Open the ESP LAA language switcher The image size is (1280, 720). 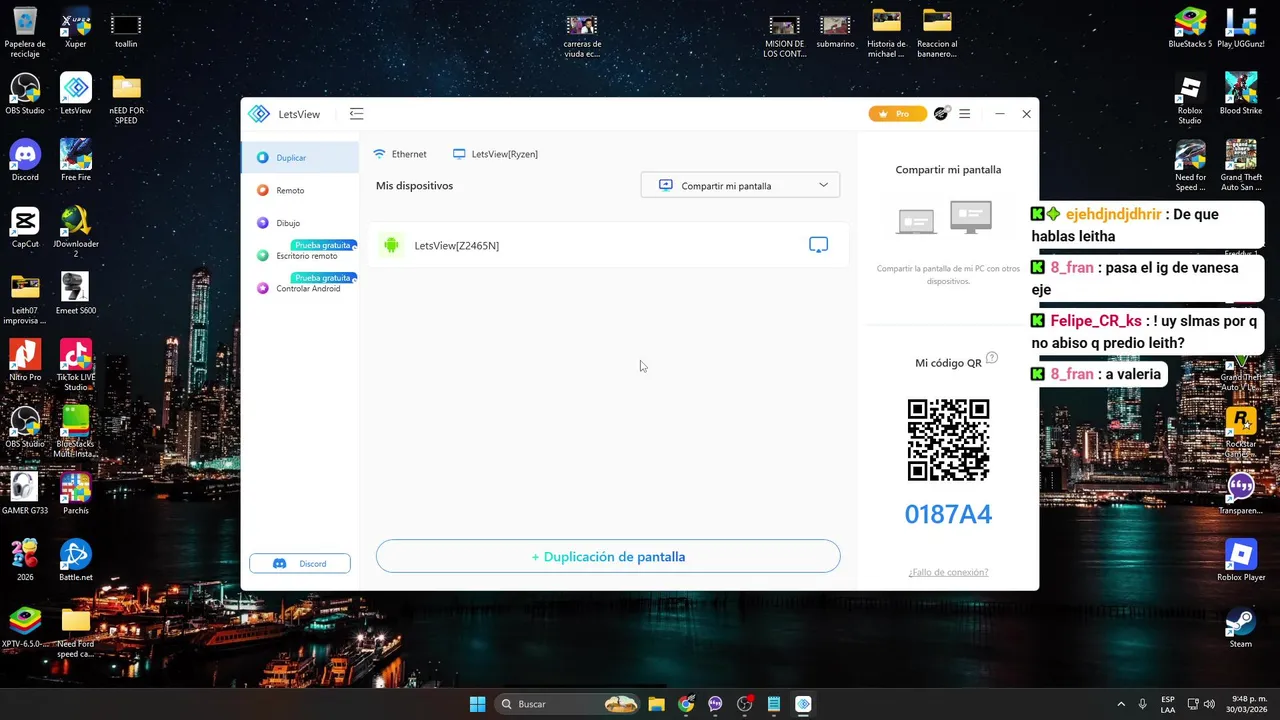click(1168, 704)
